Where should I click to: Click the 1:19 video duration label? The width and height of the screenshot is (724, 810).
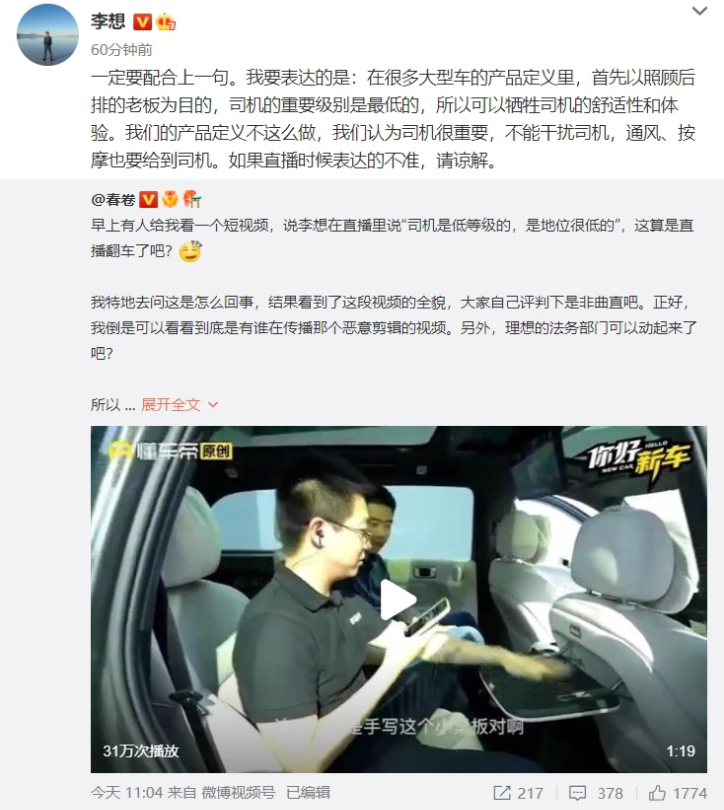click(x=680, y=751)
